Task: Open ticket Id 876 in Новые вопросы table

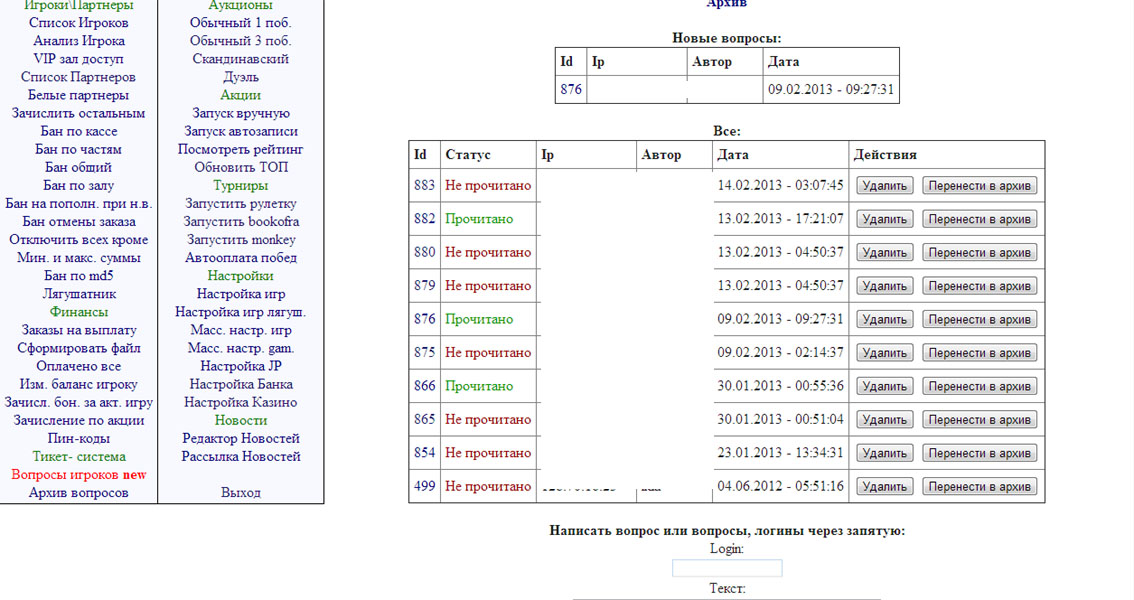Action: coord(571,89)
